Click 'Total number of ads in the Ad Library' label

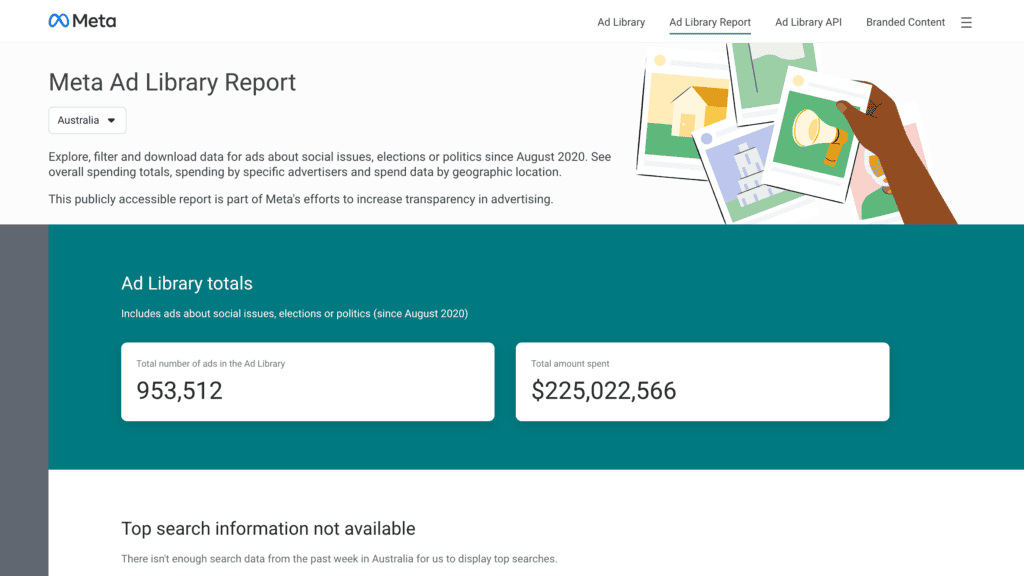[211, 364]
